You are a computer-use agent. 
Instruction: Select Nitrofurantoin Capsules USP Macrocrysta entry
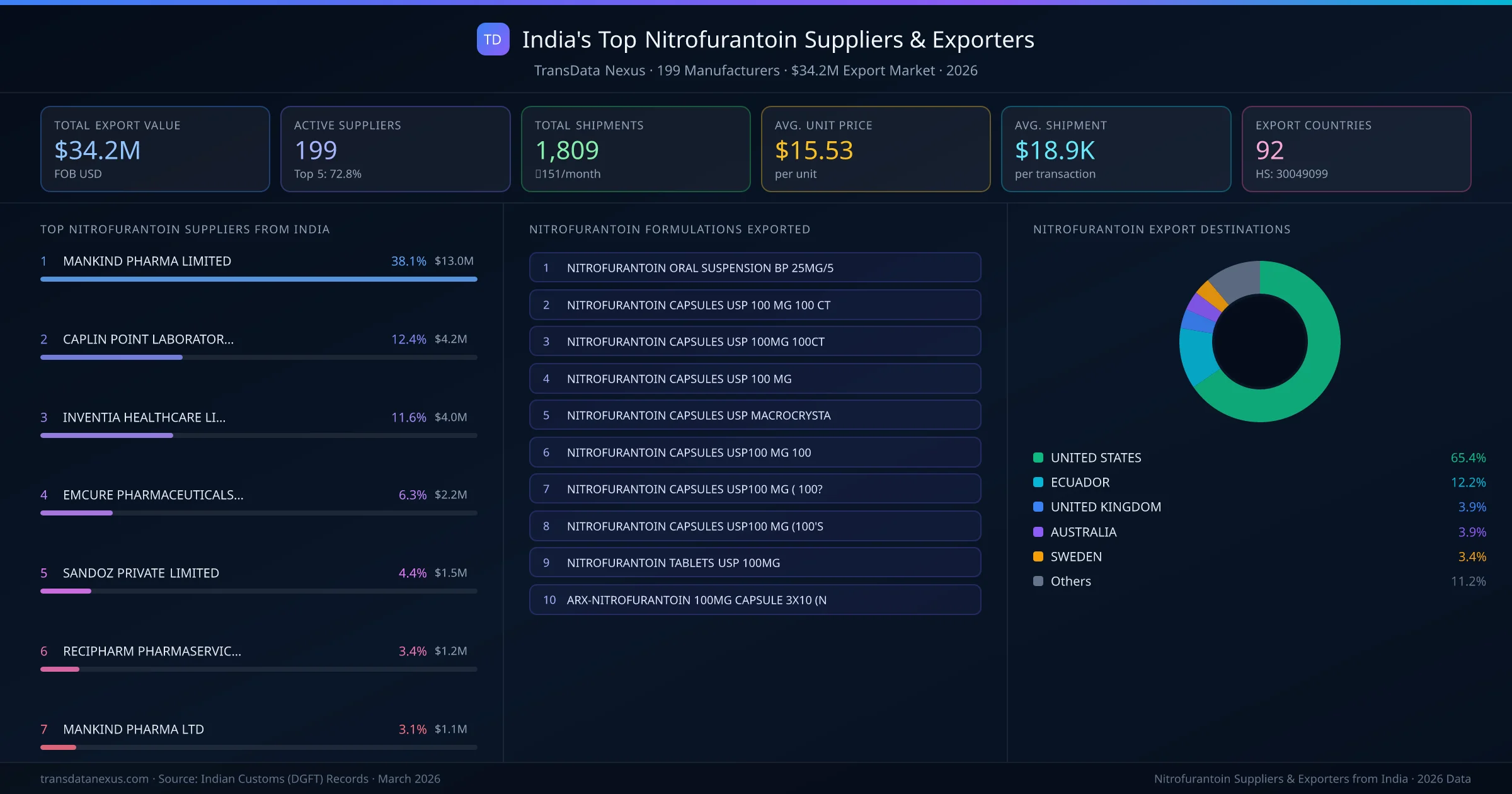755,415
